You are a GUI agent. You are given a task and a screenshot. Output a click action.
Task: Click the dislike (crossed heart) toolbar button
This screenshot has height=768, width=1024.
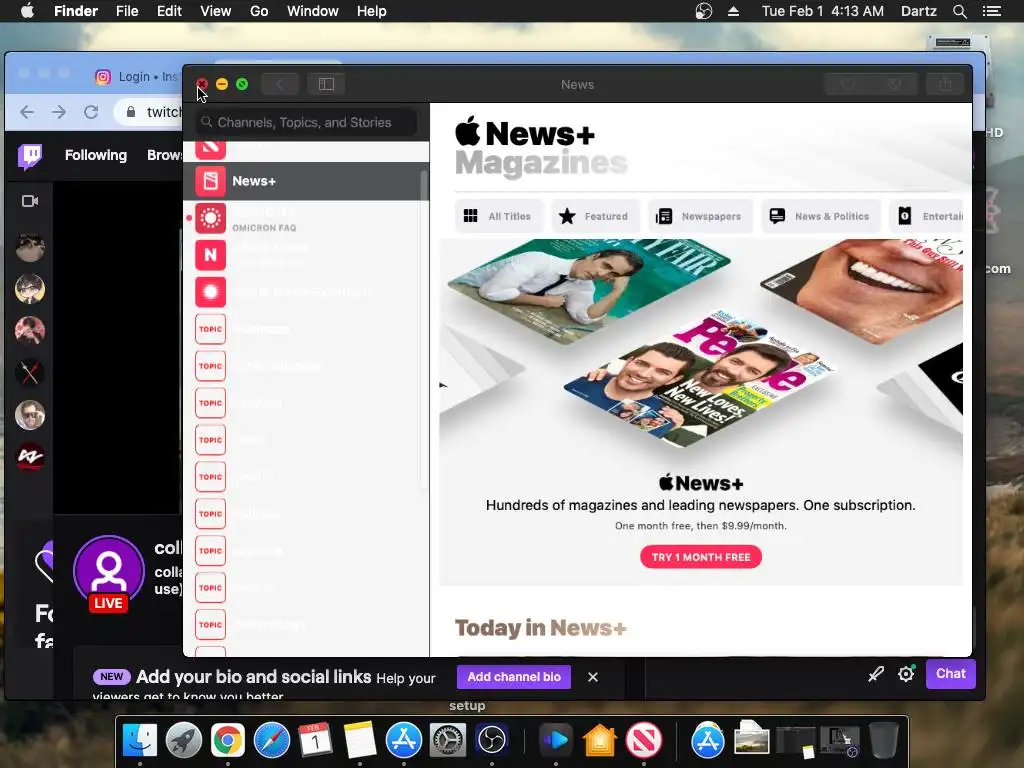point(894,84)
